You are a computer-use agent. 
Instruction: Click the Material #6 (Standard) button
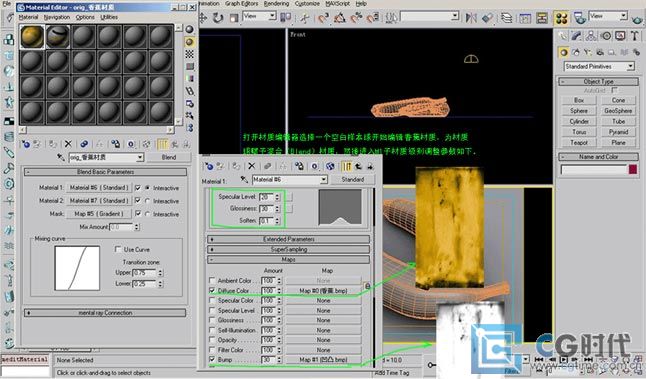pos(99,188)
